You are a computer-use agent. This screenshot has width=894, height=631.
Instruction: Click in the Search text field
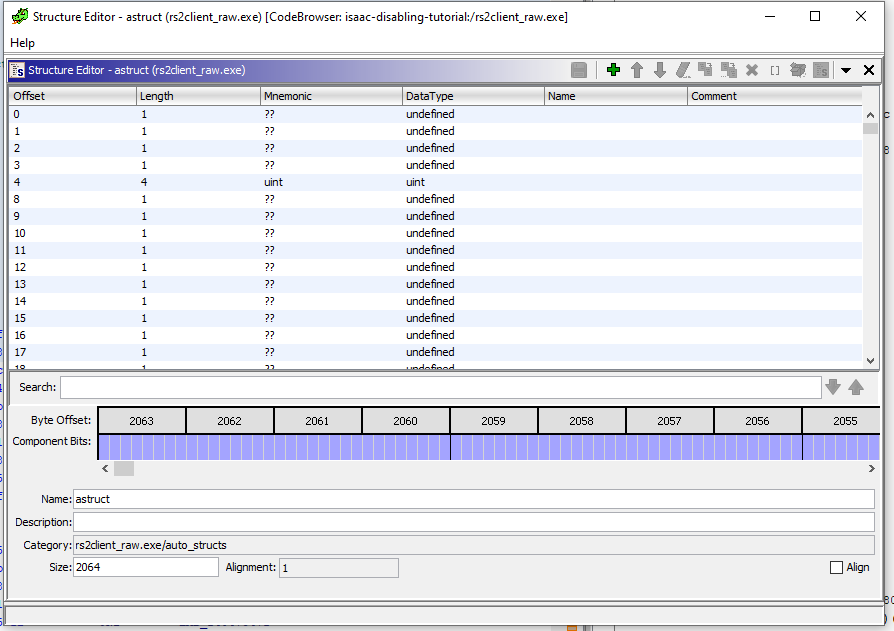pos(441,388)
